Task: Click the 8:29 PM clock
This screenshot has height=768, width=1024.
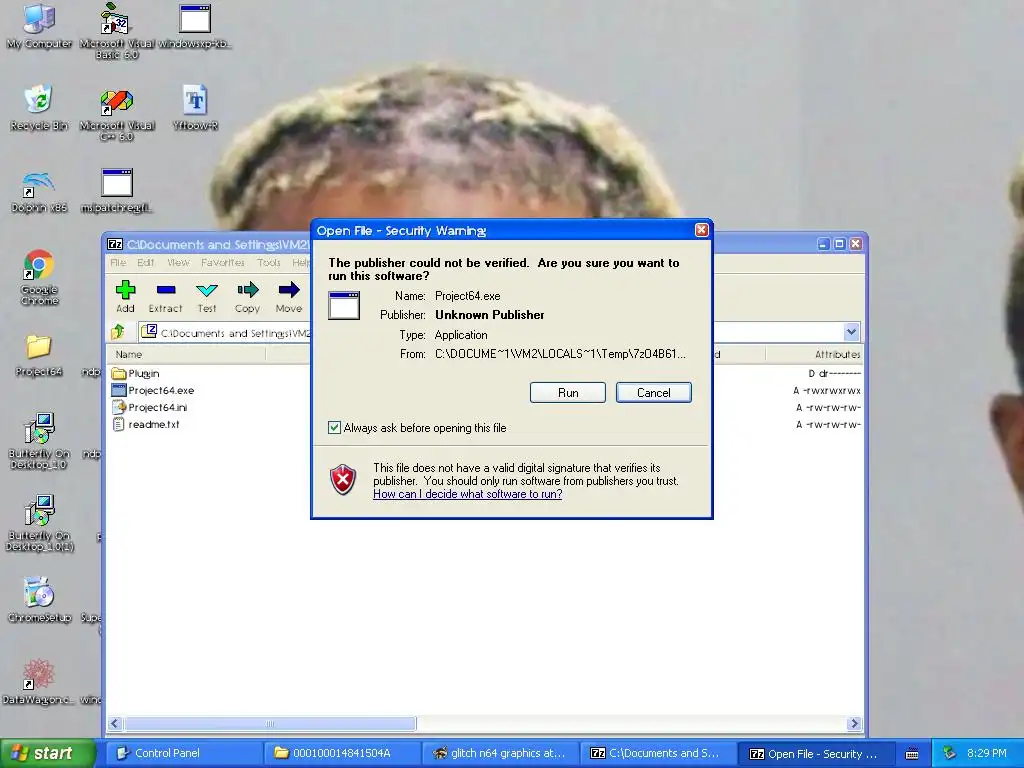Action: click(987, 753)
